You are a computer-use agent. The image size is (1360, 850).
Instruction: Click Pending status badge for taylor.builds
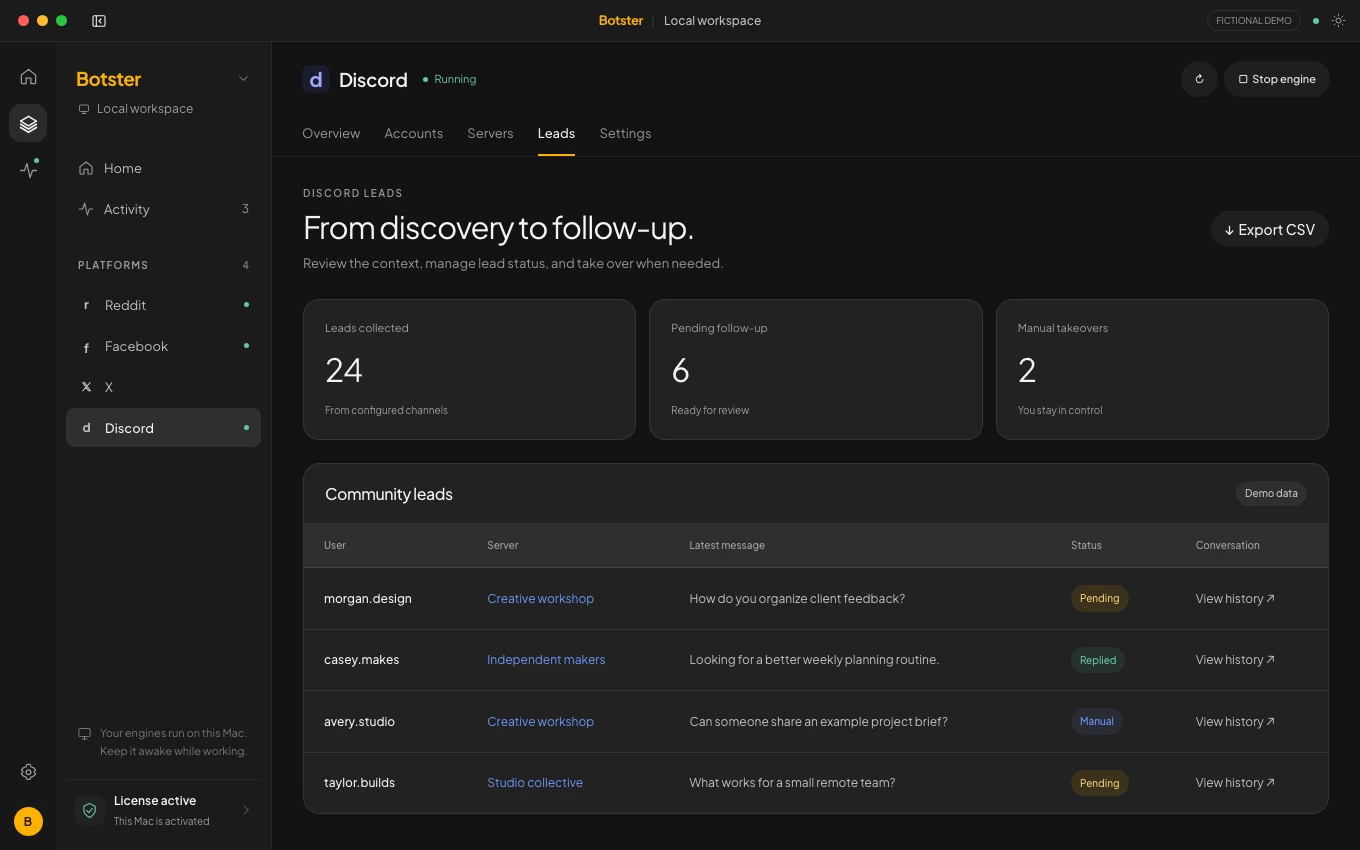pyautogui.click(x=1099, y=783)
